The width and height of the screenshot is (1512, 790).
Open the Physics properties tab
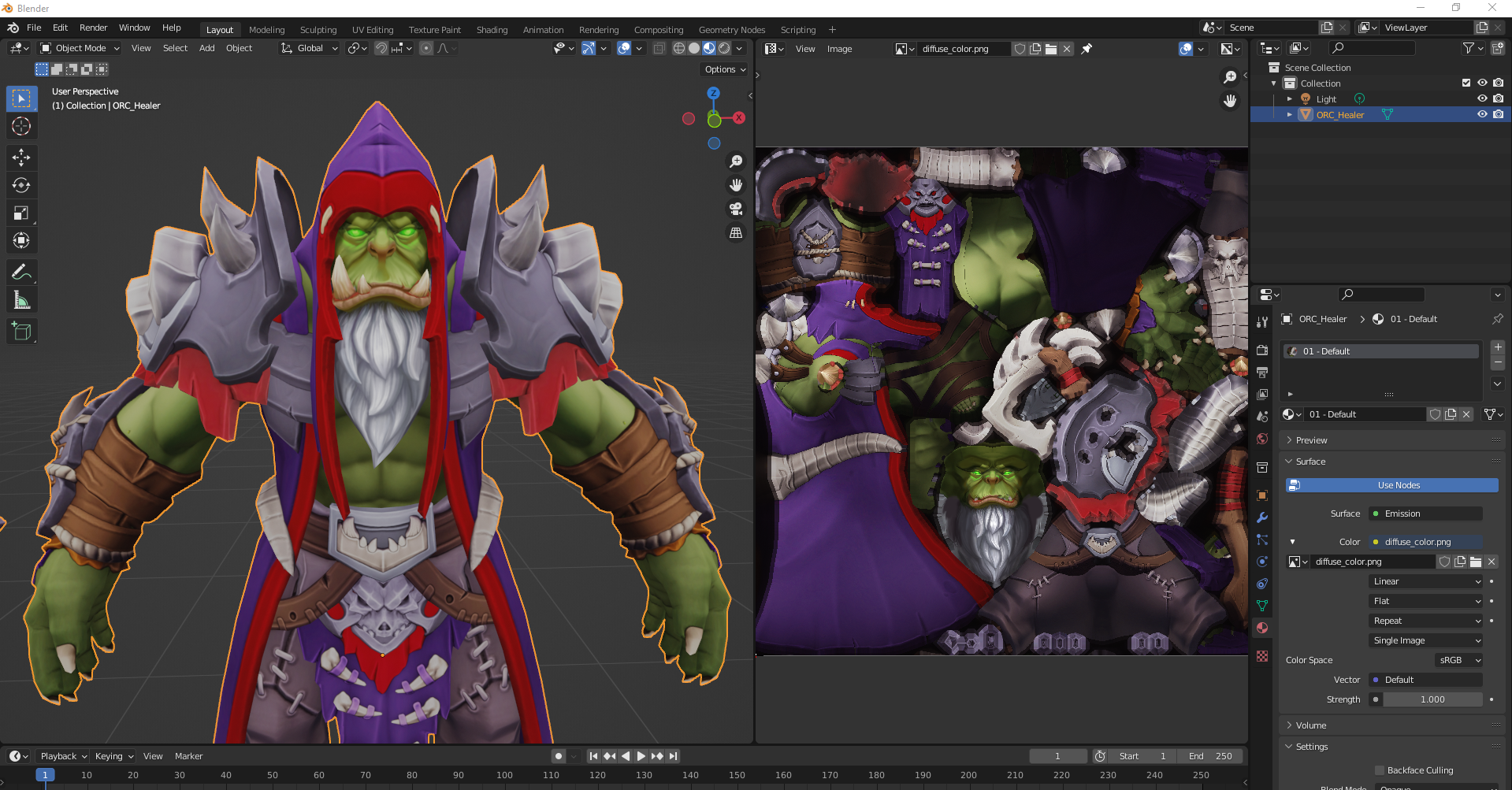point(1262,562)
